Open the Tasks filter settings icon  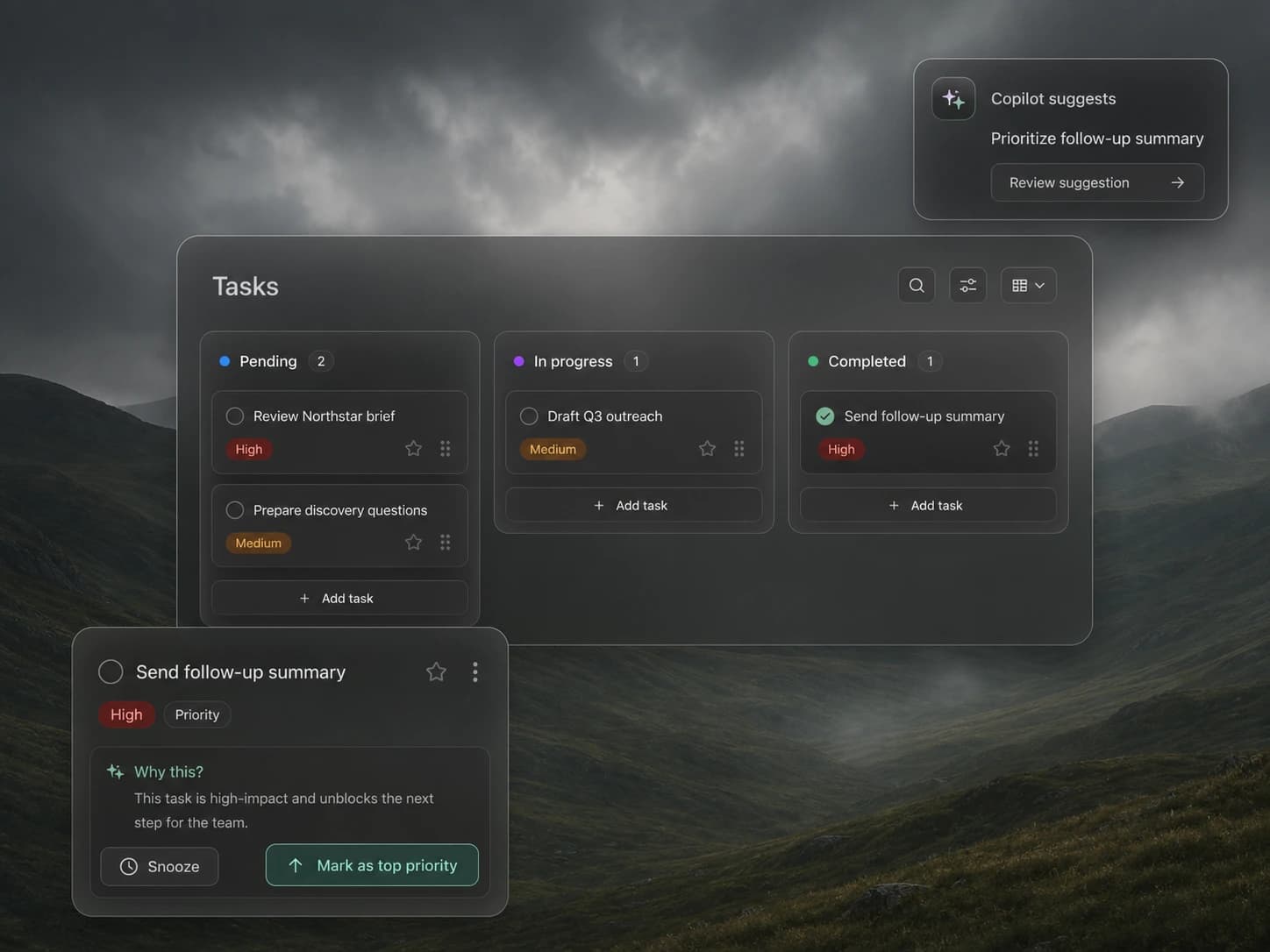pos(968,285)
